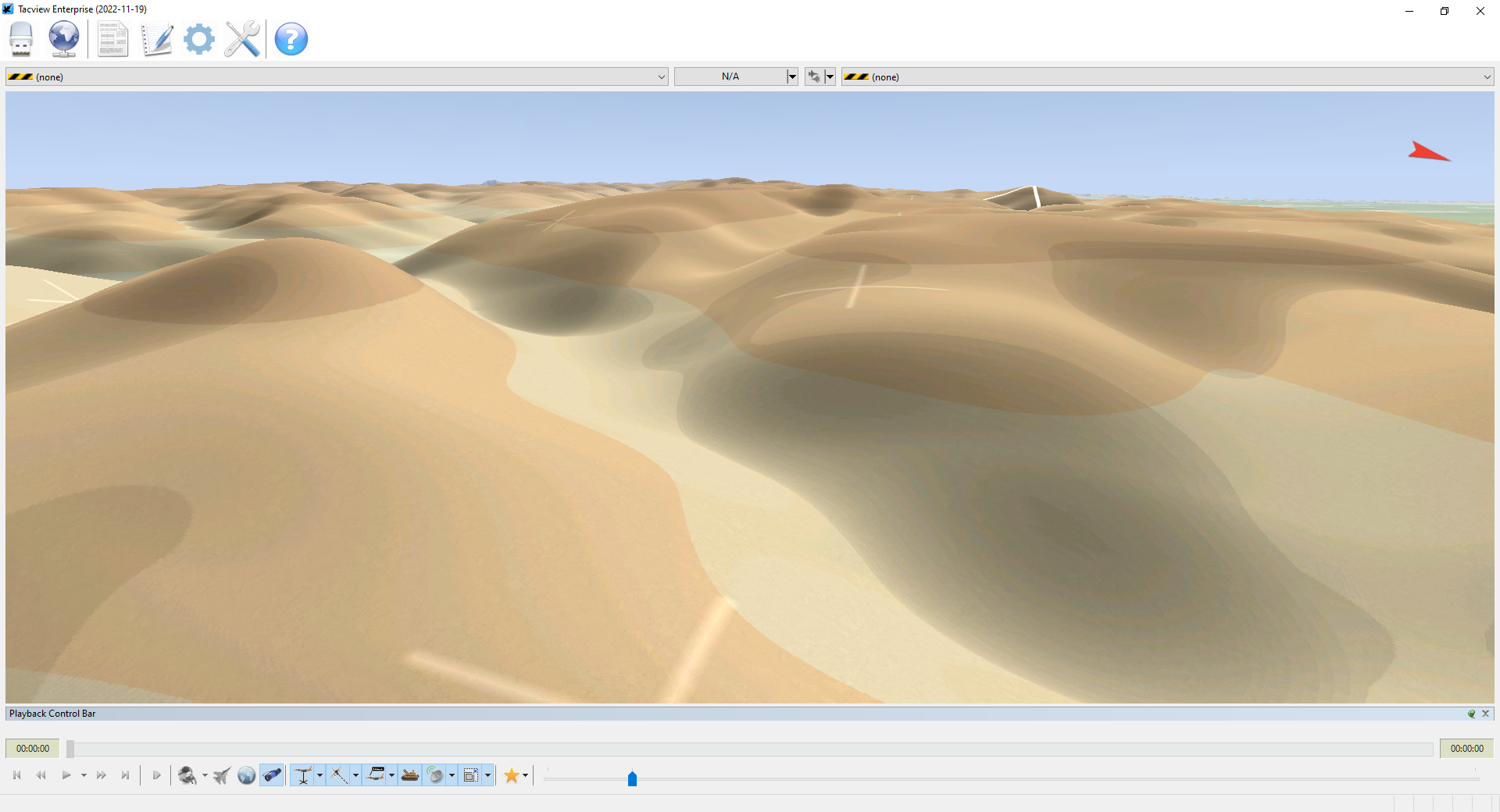Restore down the Tacview window
1500x812 pixels.
point(1445,11)
